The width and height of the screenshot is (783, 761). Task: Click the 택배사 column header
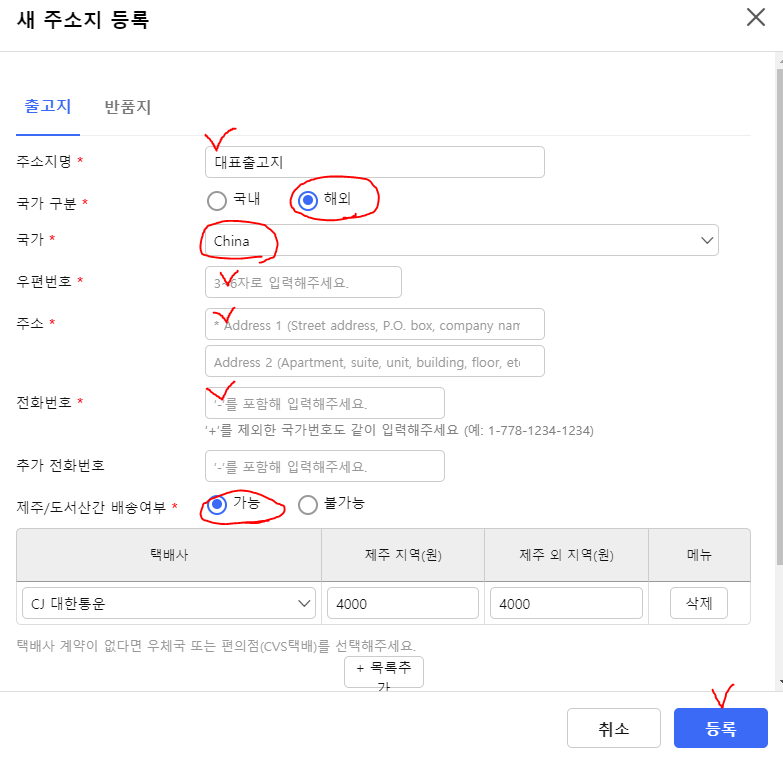pyautogui.click(x=169, y=555)
